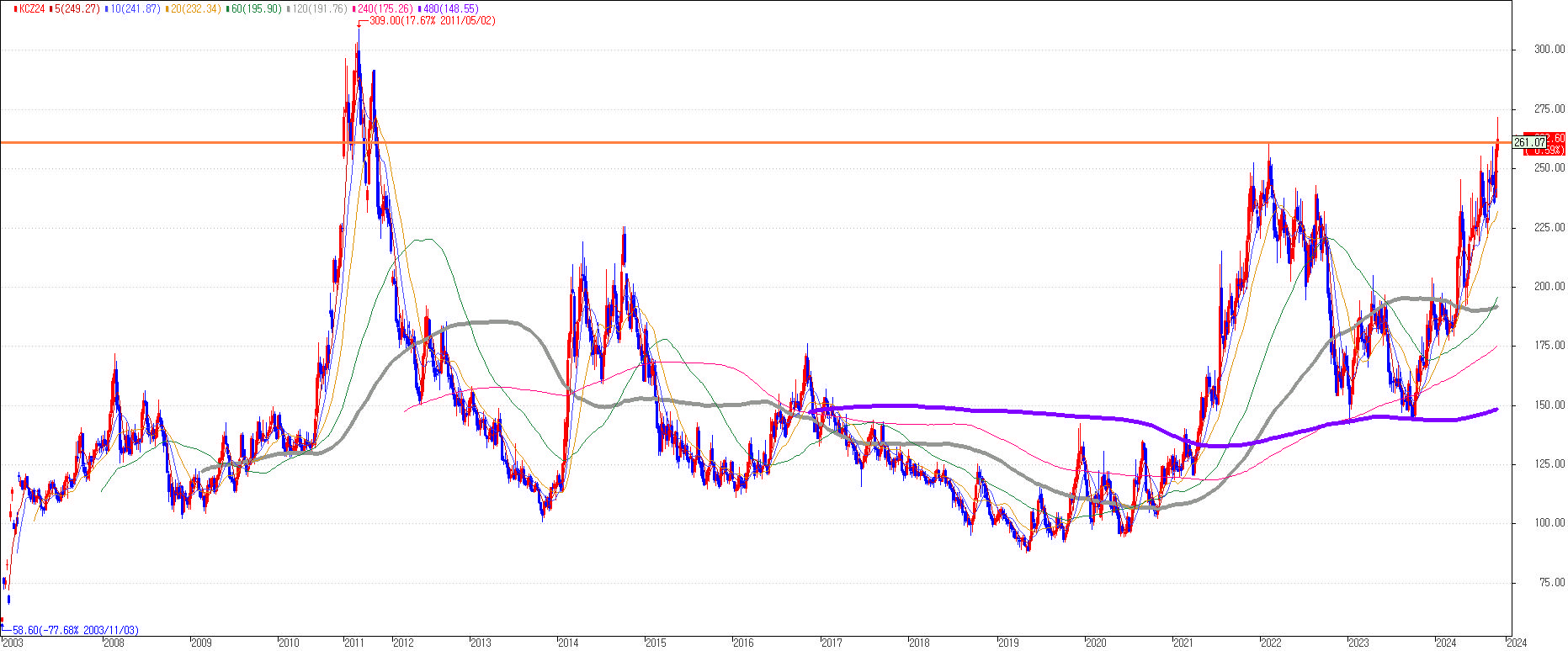Select the blue 10-period moving average legend
Image resolution: width=1568 pixels, height=651 pixels.
point(136,8)
